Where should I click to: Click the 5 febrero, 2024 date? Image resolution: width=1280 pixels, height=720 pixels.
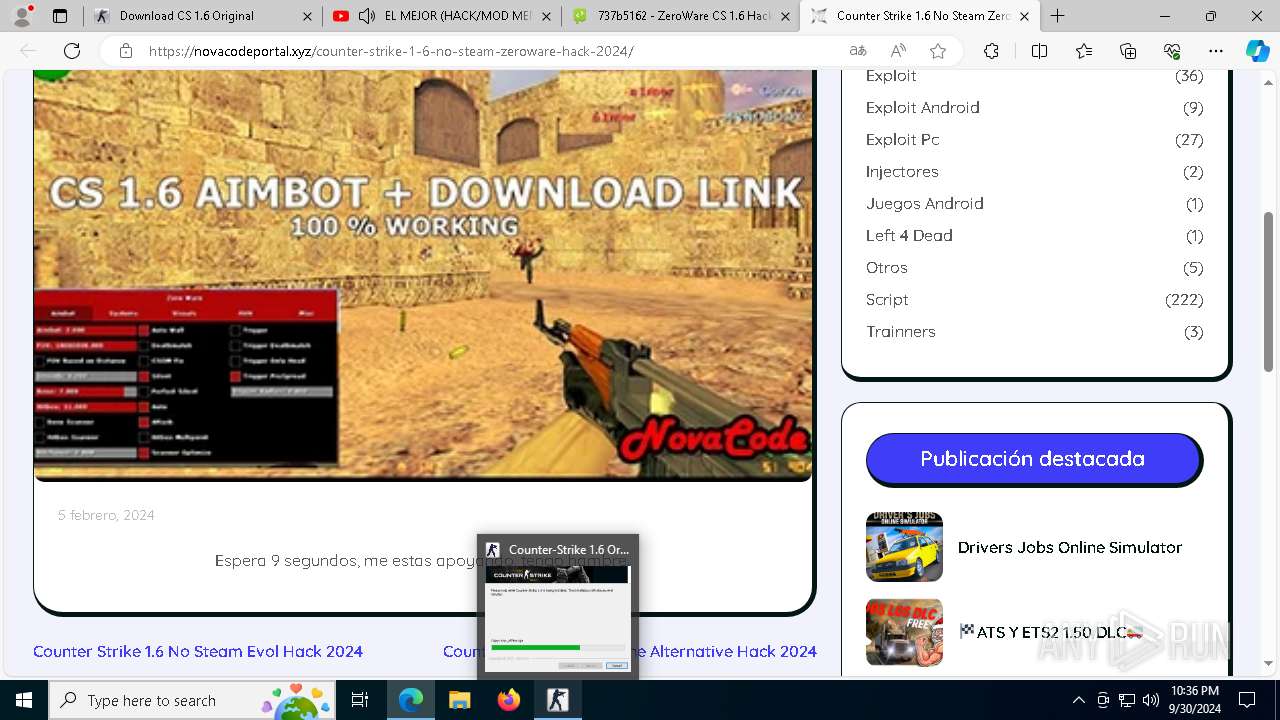106,515
